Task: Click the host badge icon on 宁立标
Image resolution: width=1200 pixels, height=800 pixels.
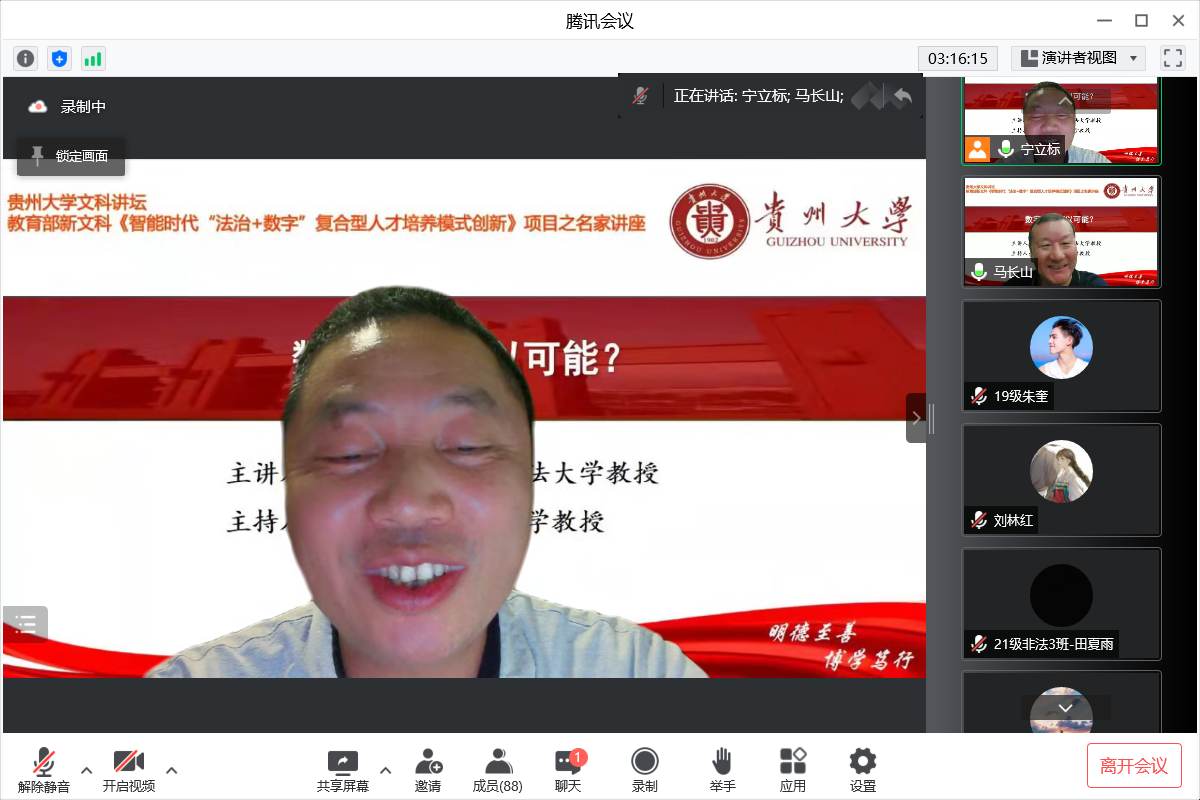Action: pyautogui.click(x=977, y=149)
